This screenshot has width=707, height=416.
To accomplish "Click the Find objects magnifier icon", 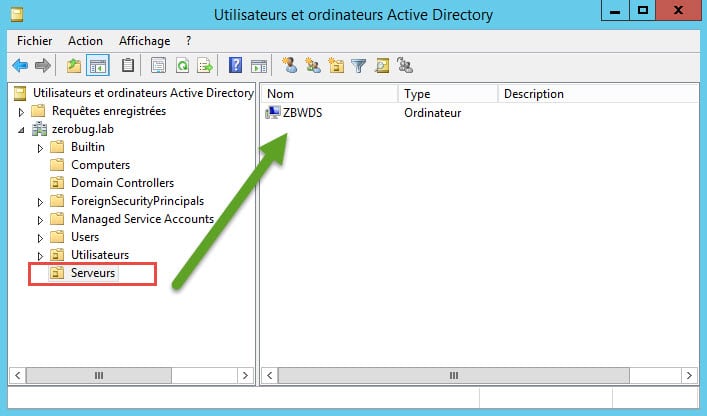I will point(382,66).
